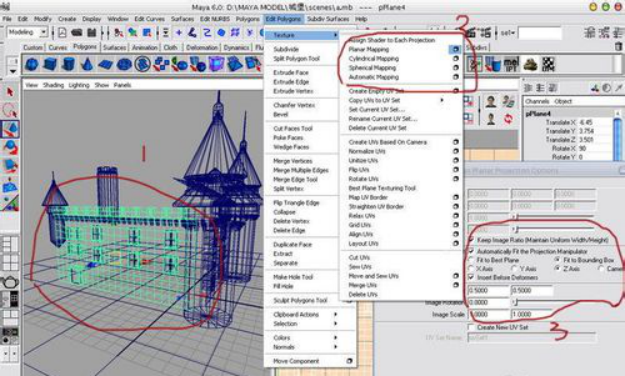The height and width of the screenshot is (376, 625).
Task: Toggle Insert Before Deformers checkbox
Action: pyautogui.click(x=472, y=277)
